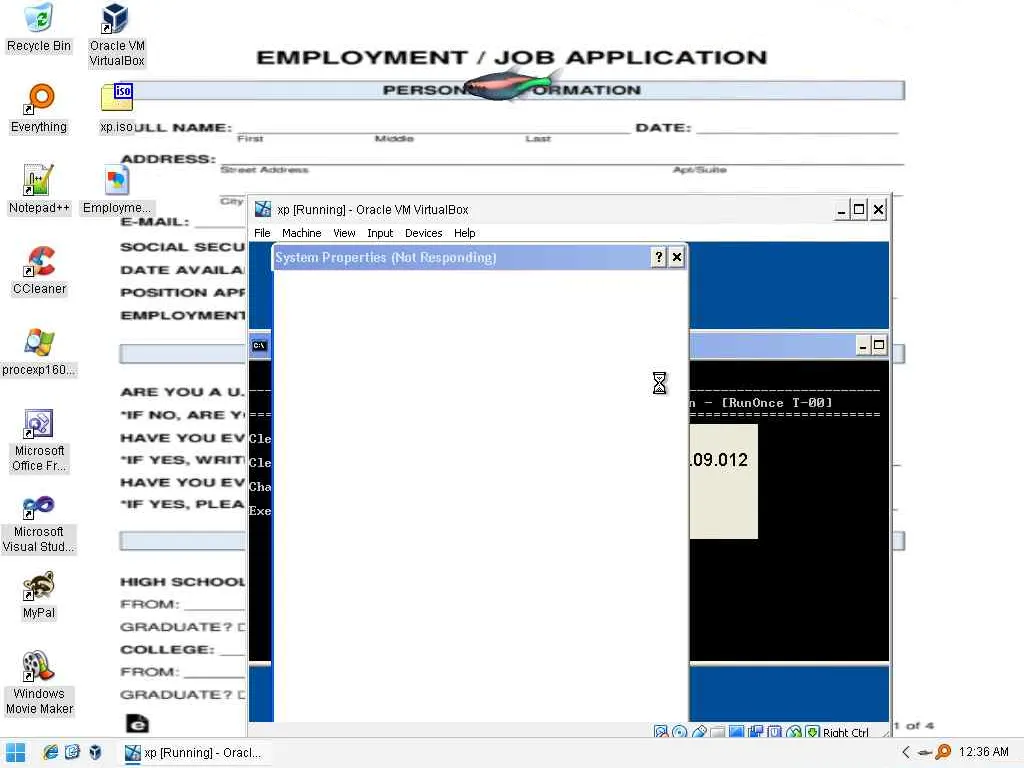Select the Oracle VM VirtualBox desktop shortcut
This screenshot has height=768, width=1024.
pyautogui.click(x=117, y=35)
